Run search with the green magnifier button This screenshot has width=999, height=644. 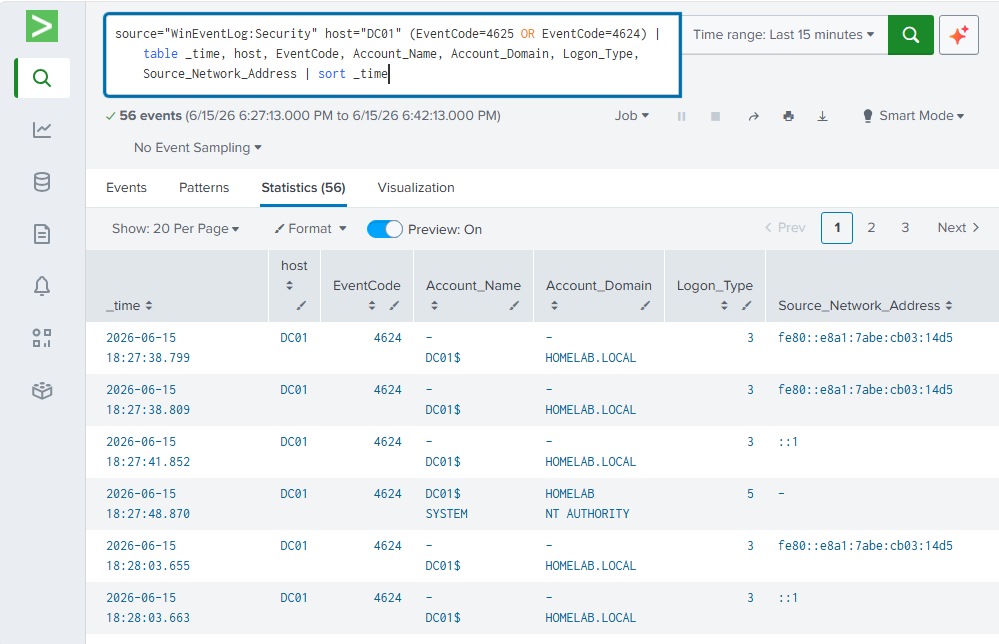click(910, 35)
